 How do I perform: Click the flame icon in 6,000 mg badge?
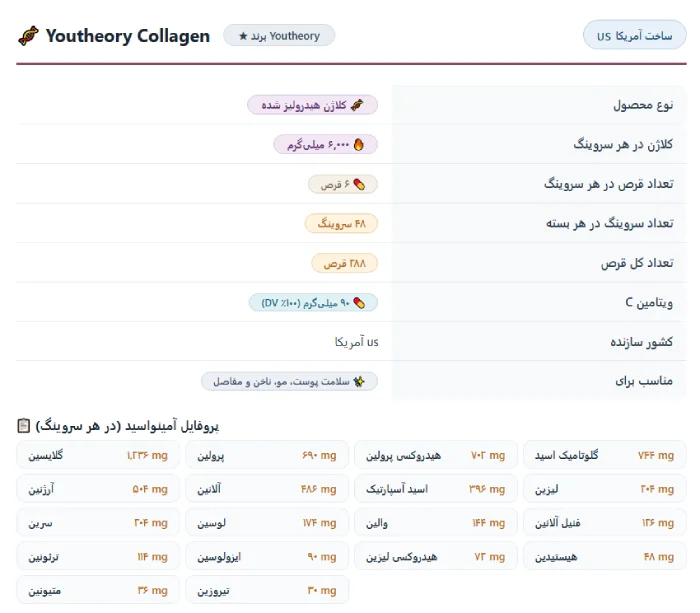358,145
